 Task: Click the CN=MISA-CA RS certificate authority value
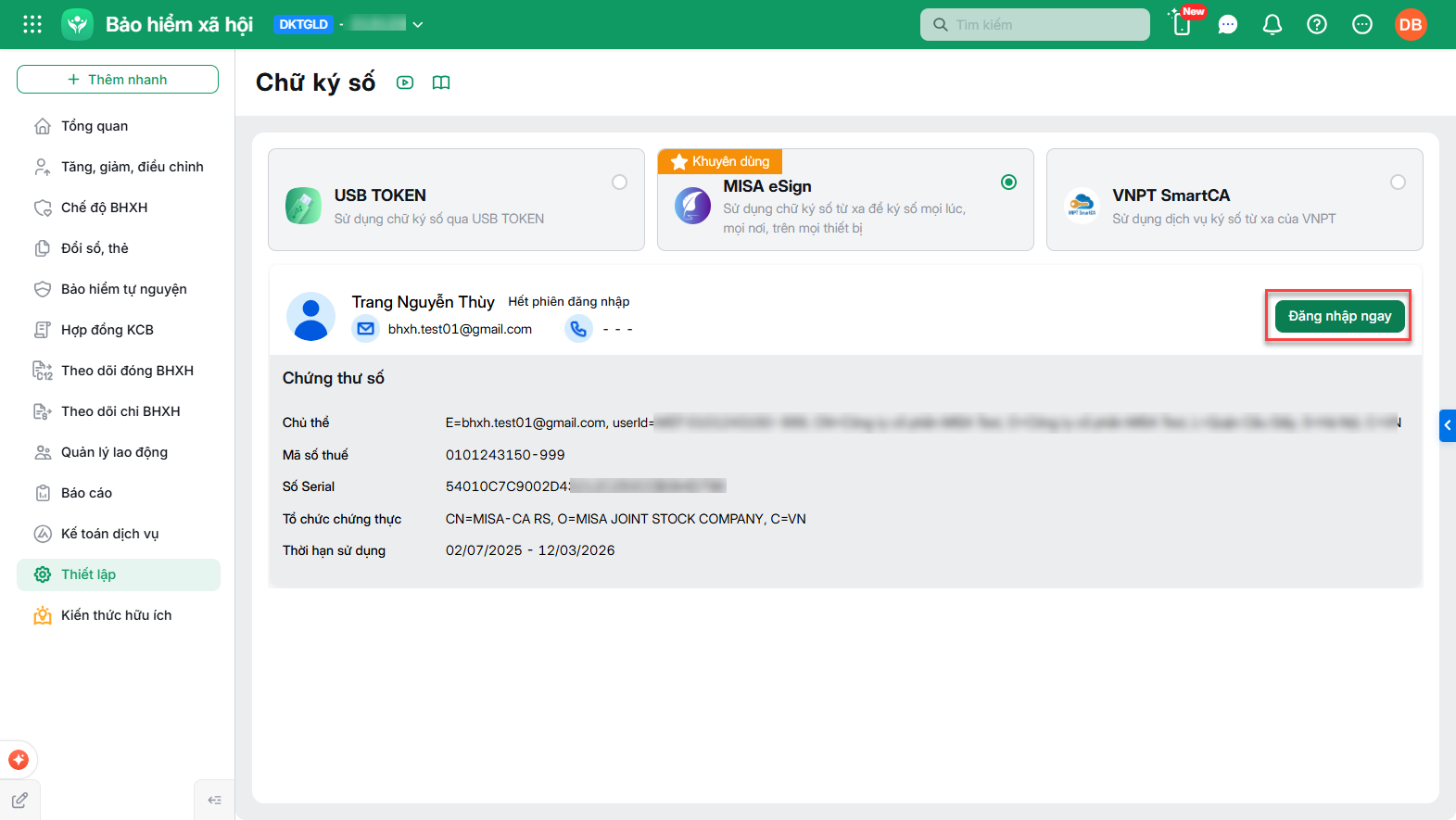626,519
